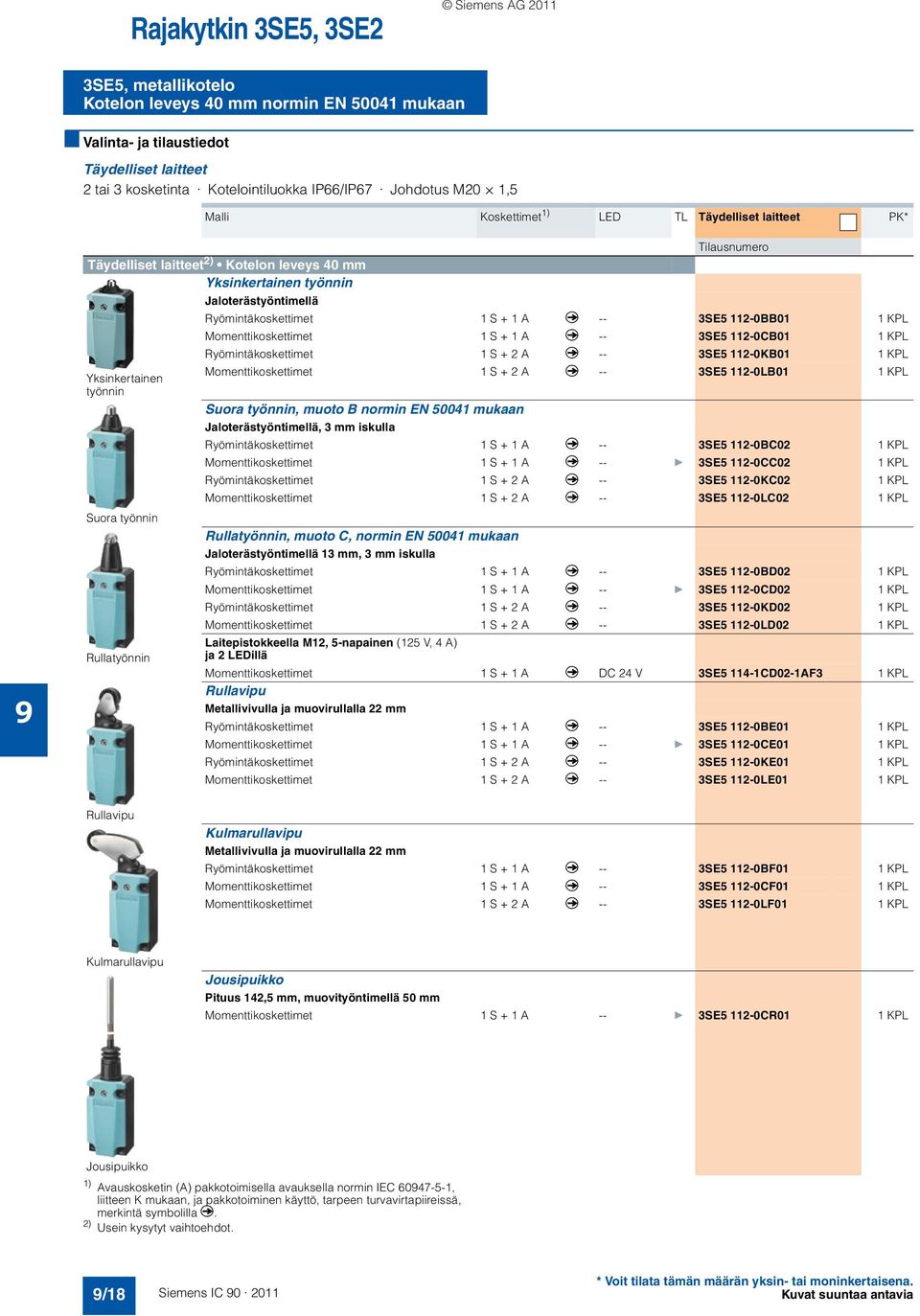Click the Kulmarullavipu switch image
Screen dimensions: 920x1316
click(122, 890)
